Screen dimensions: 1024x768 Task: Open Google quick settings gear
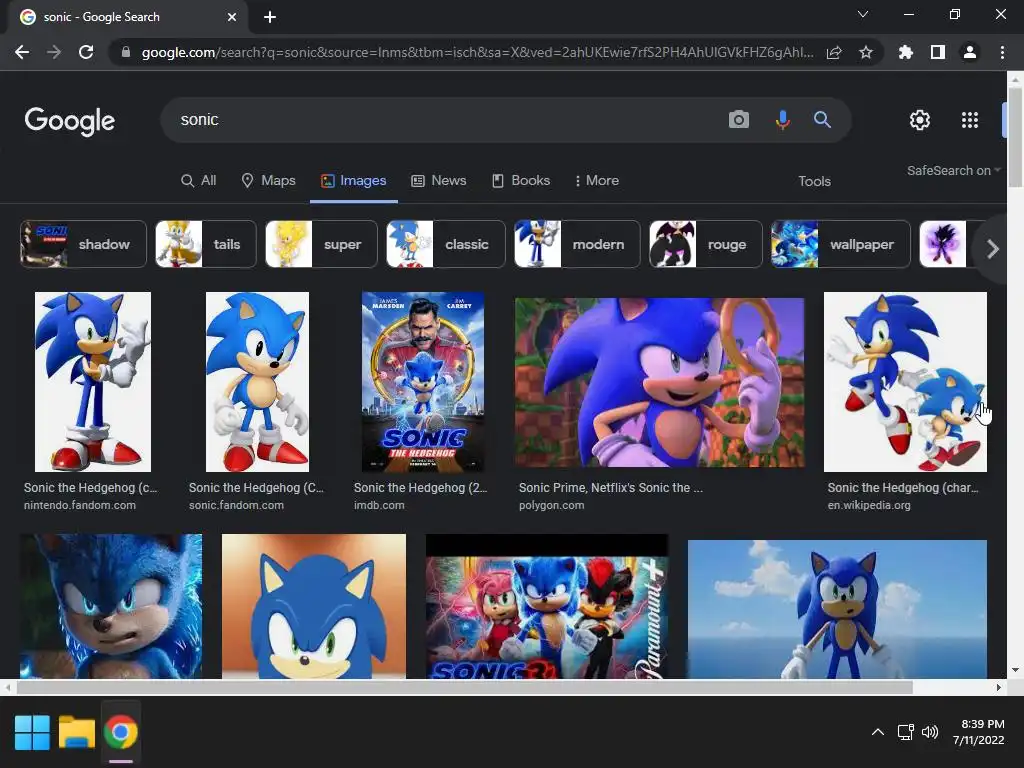pos(920,120)
